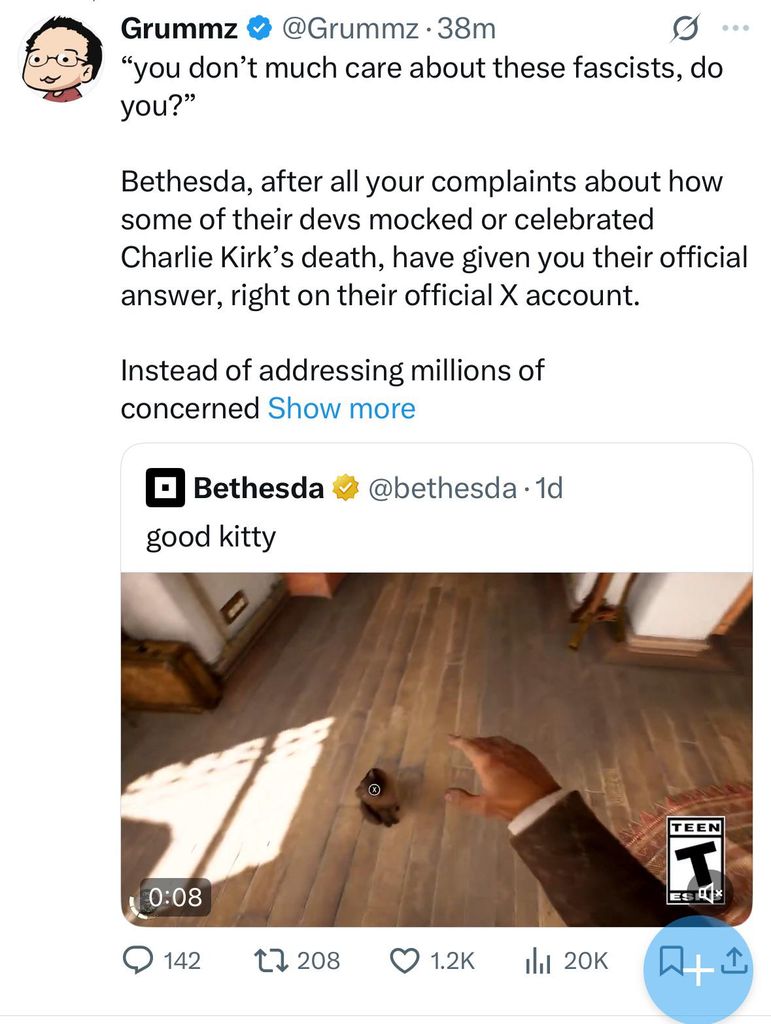Open the quoted post's "good kitty" text
Screen dimensions: 771x1024
tap(210, 537)
